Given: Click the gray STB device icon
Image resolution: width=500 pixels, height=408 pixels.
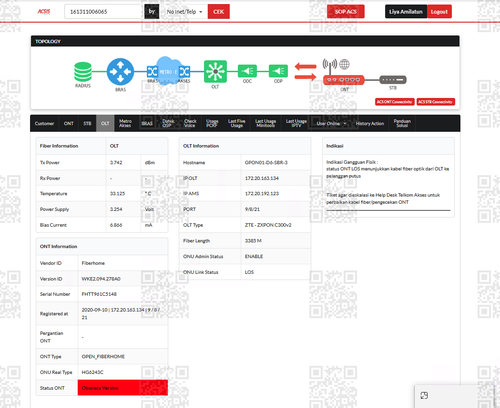Looking at the screenshot, I should coord(393,80).
